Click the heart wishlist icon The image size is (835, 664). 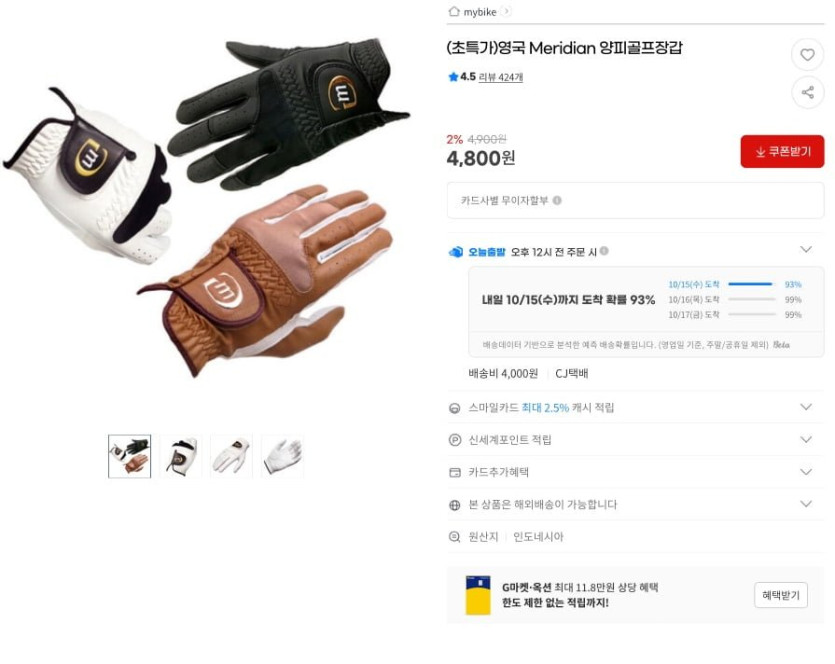click(x=807, y=54)
